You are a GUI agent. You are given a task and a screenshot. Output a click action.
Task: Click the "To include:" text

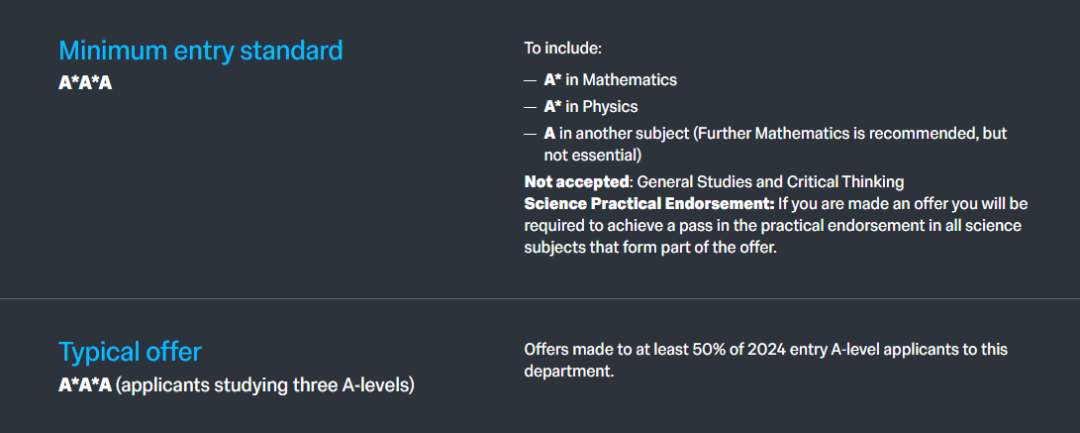point(563,47)
